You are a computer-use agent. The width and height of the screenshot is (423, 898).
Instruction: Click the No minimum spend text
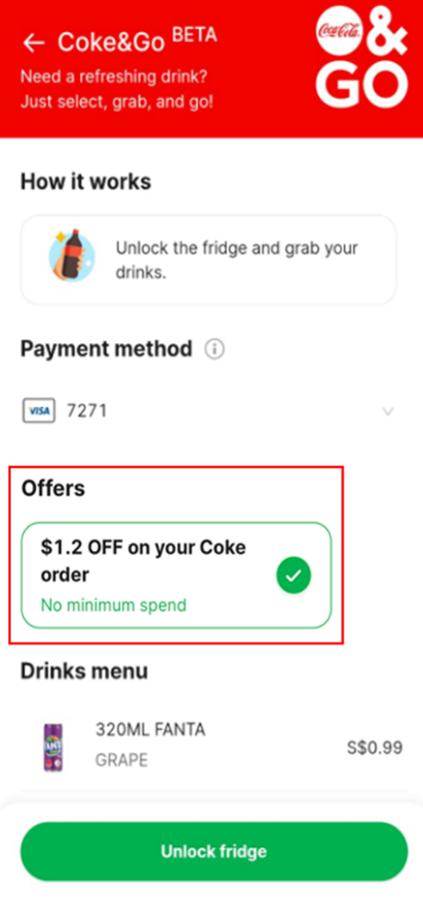point(113,605)
